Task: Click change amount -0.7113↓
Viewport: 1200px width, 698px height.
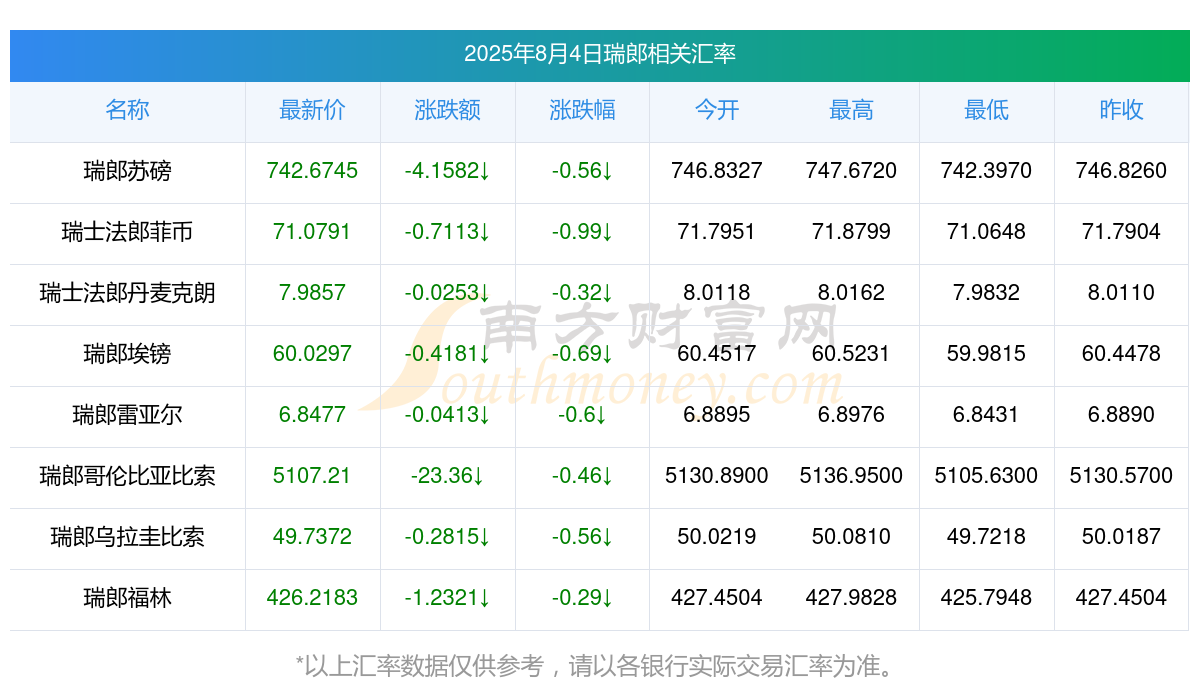Action: tap(447, 232)
